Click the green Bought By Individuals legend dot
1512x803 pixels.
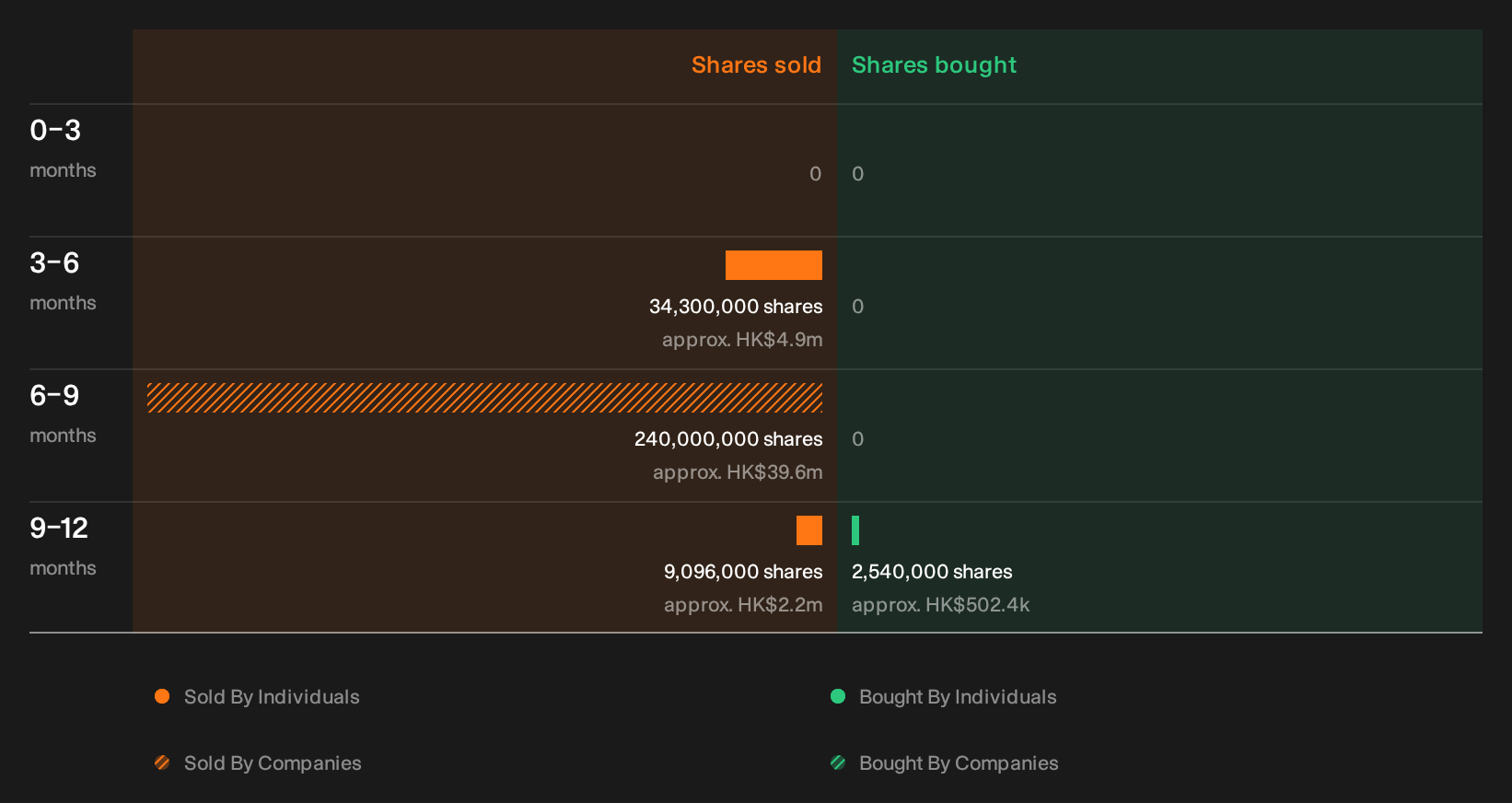click(x=838, y=696)
